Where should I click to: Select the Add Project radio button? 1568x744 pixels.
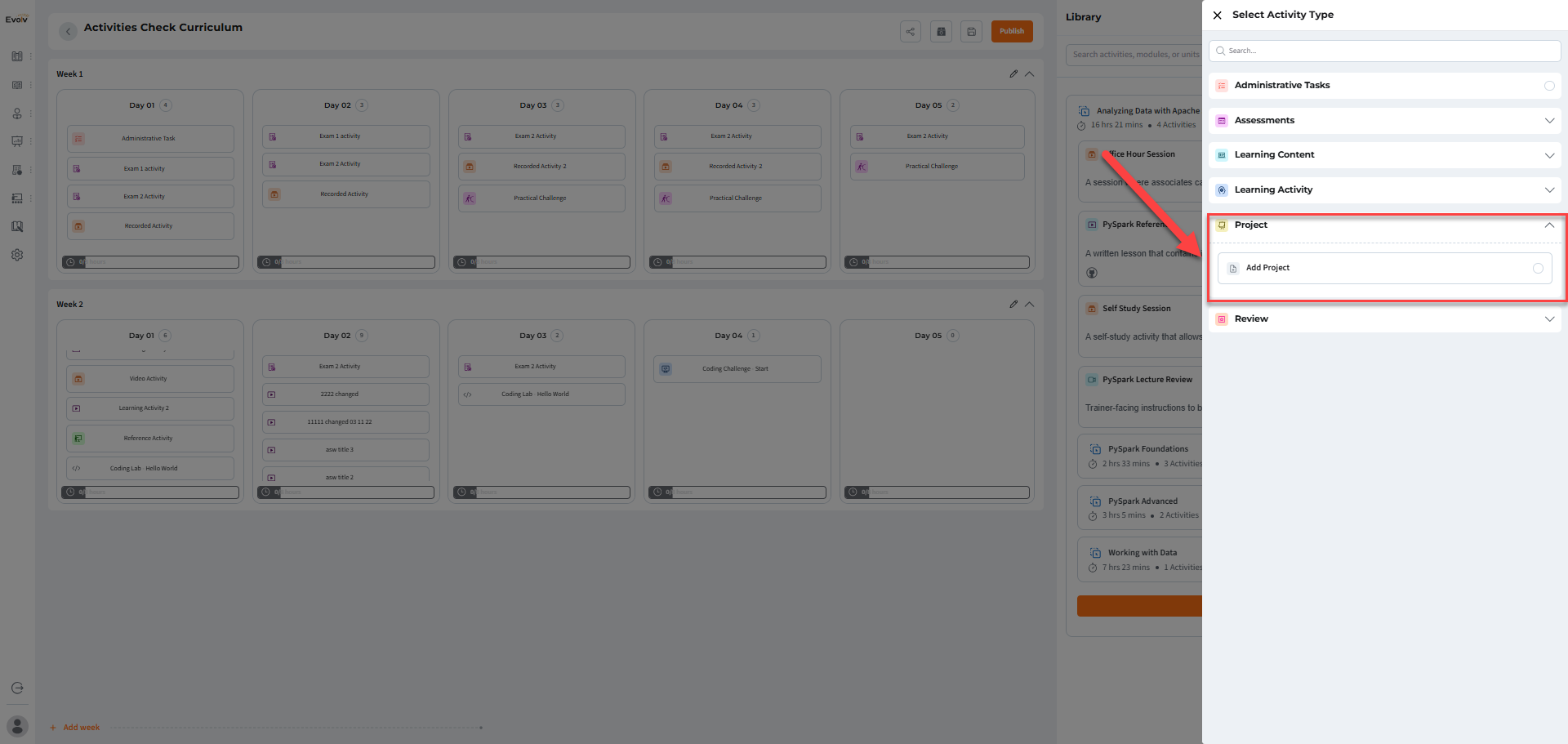pyautogui.click(x=1538, y=269)
